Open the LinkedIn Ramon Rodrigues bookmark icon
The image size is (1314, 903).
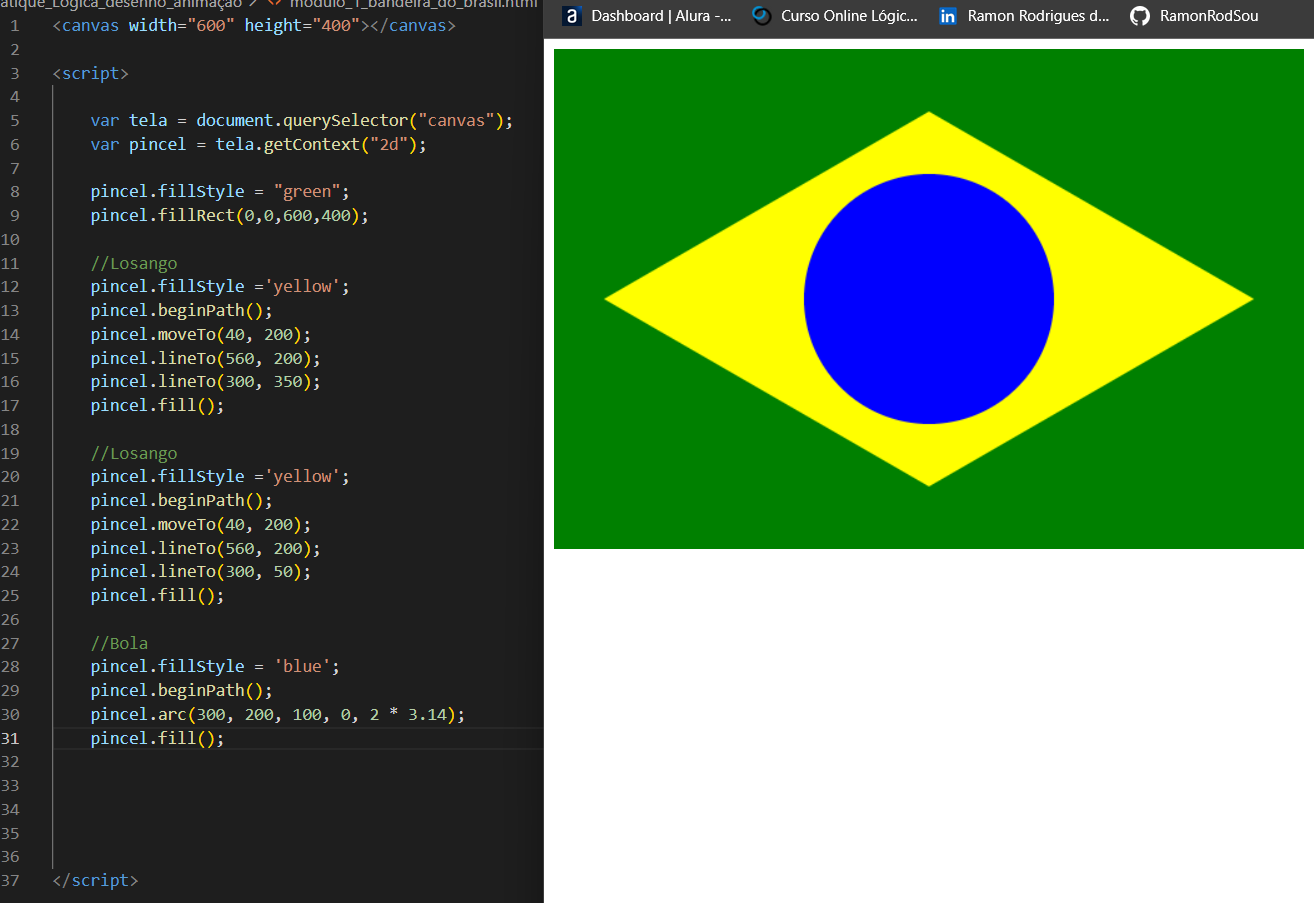(x=948, y=16)
